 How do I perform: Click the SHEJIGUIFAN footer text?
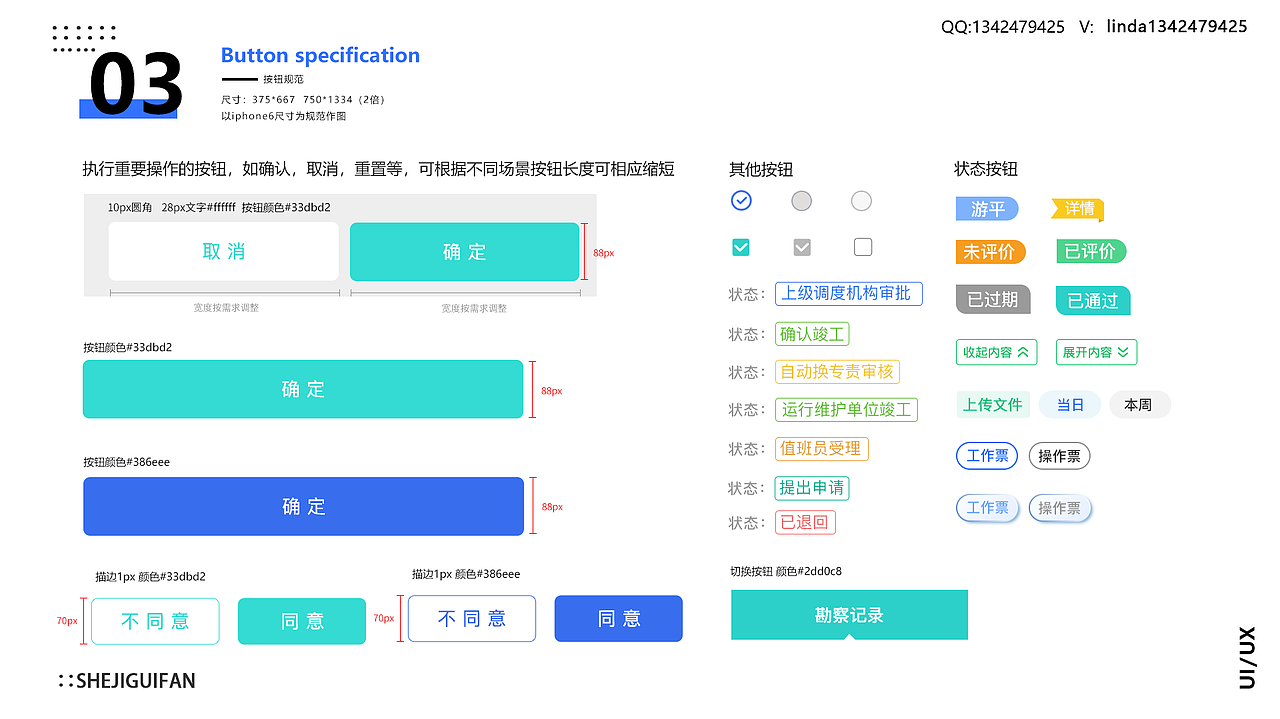coord(135,681)
